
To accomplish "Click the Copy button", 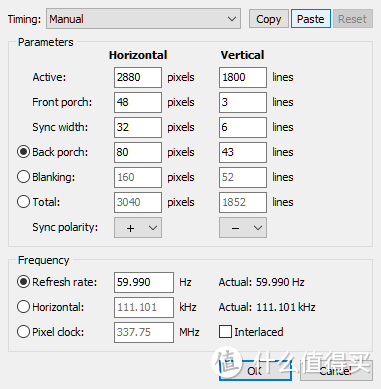I will pyautogui.click(x=269, y=19).
